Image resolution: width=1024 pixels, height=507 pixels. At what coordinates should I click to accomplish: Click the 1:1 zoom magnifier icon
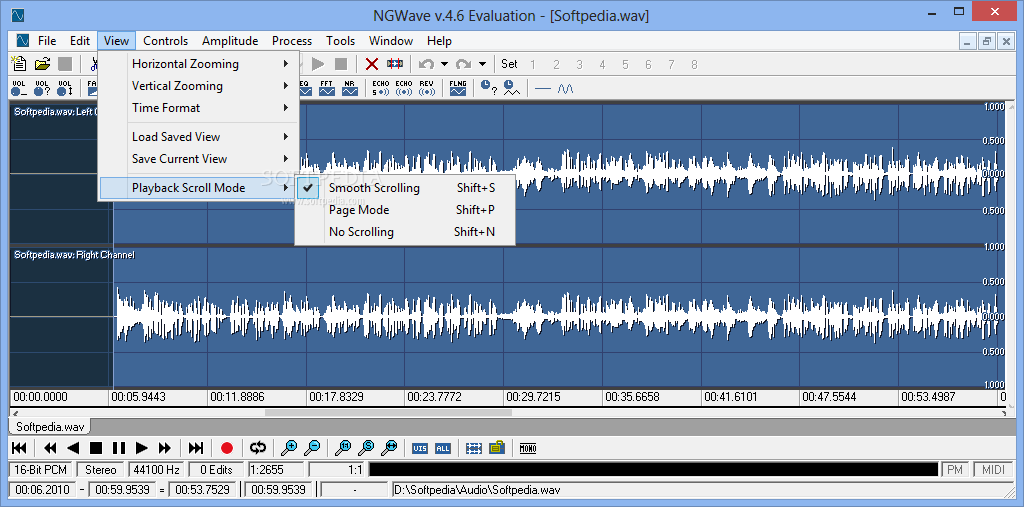pyautogui.click(x=343, y=448)
